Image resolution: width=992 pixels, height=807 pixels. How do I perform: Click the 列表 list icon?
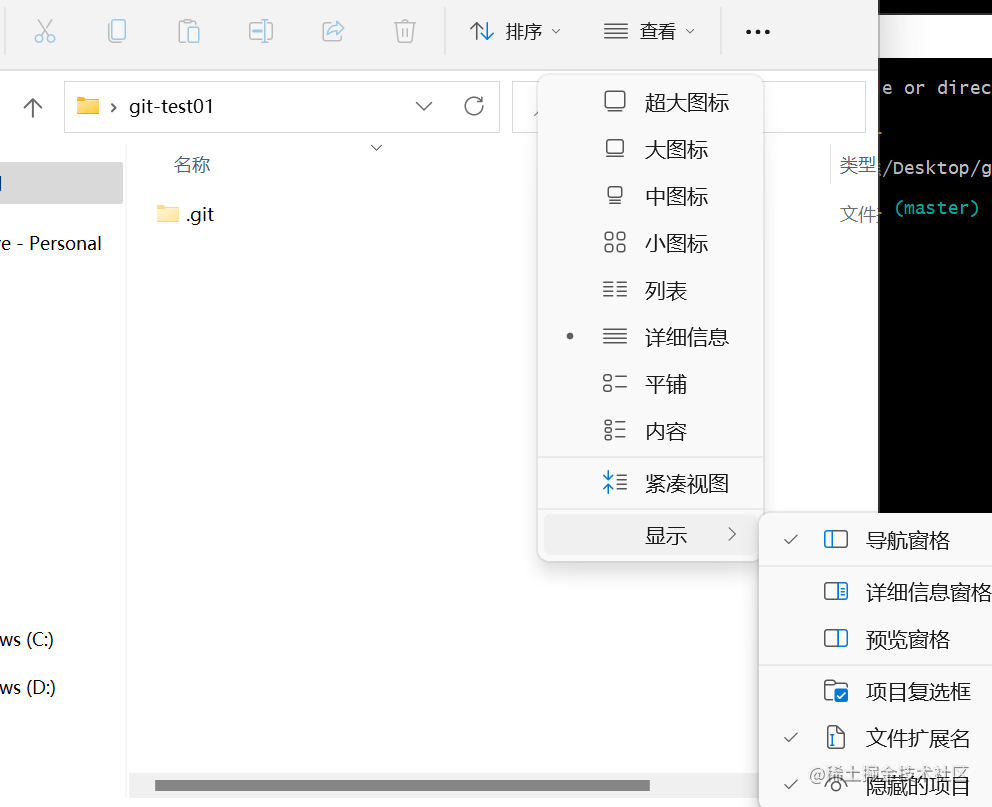[615, 290]
